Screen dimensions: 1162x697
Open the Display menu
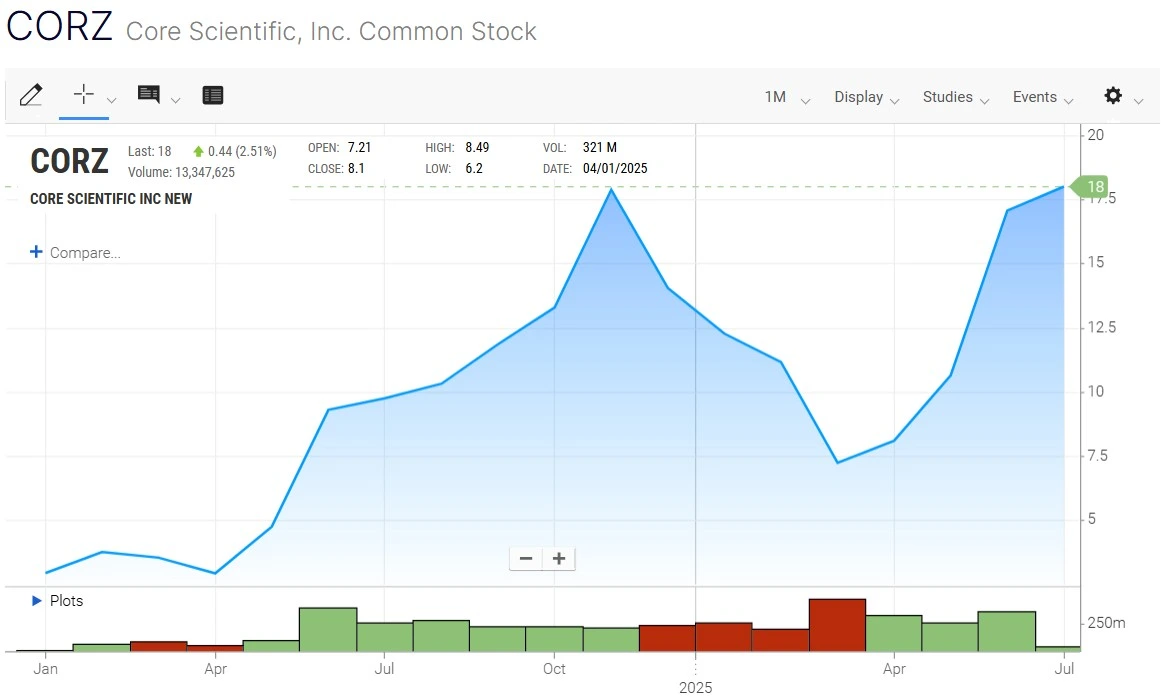pos(861,96)
